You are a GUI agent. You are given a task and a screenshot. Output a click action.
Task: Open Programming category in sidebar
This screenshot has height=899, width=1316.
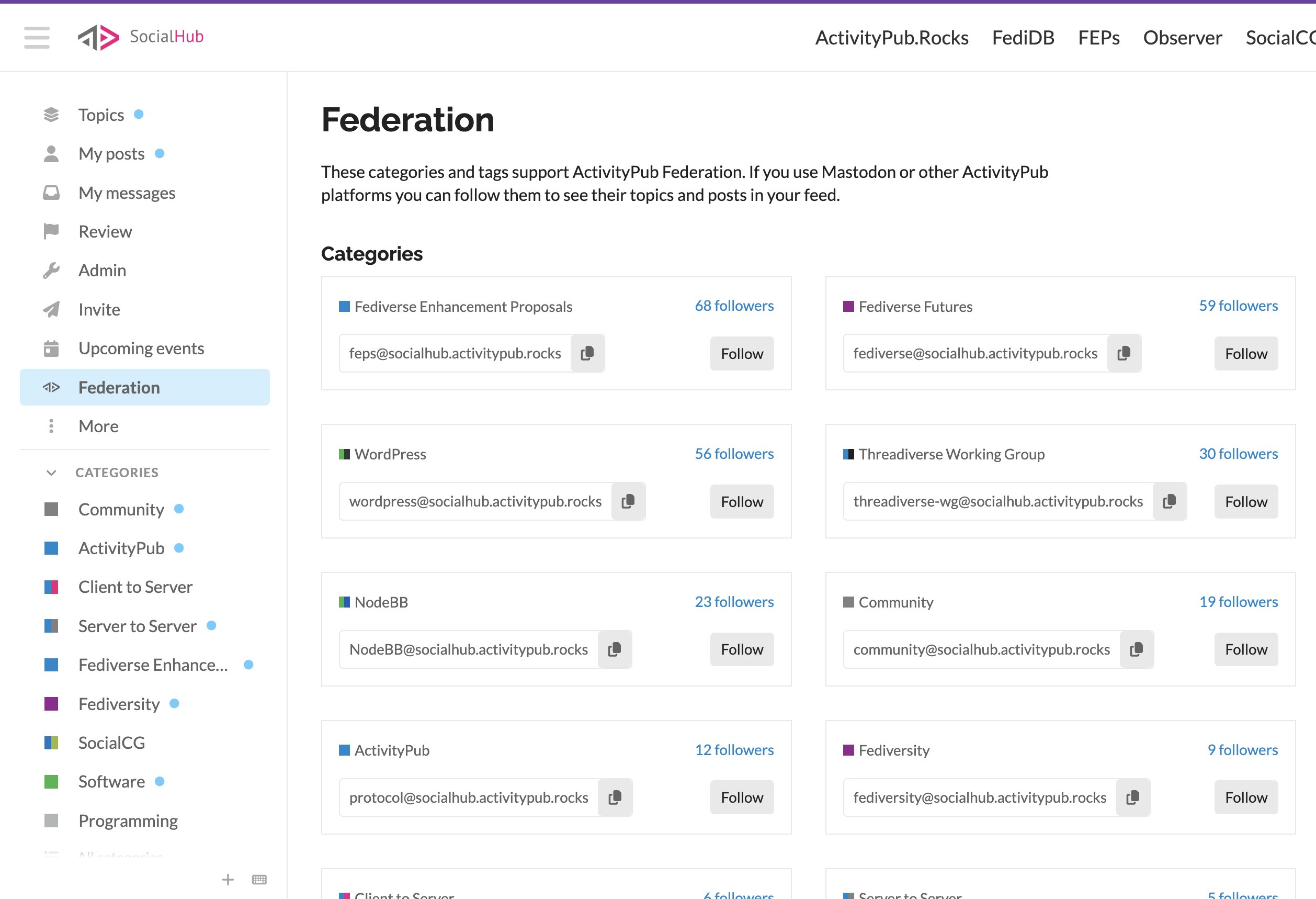click(144, 821)
